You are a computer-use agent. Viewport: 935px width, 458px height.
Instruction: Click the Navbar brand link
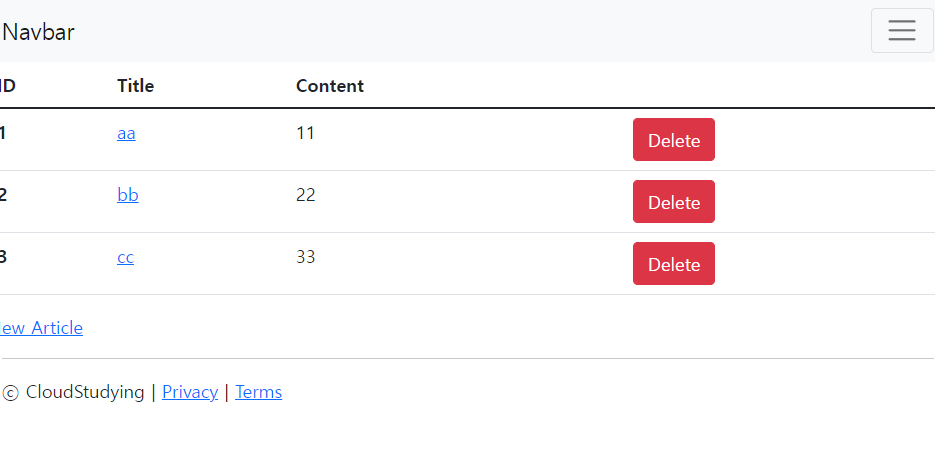click(x=39, y=32)
